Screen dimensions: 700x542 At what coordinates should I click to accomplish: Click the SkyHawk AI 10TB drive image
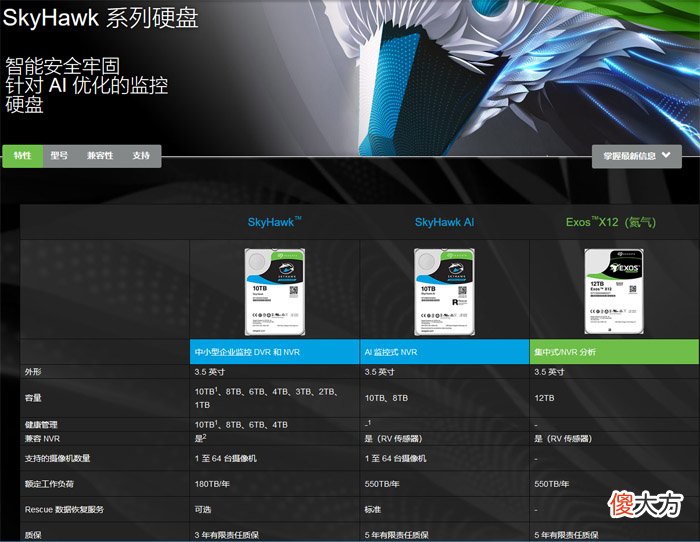(x=444, y=292)
